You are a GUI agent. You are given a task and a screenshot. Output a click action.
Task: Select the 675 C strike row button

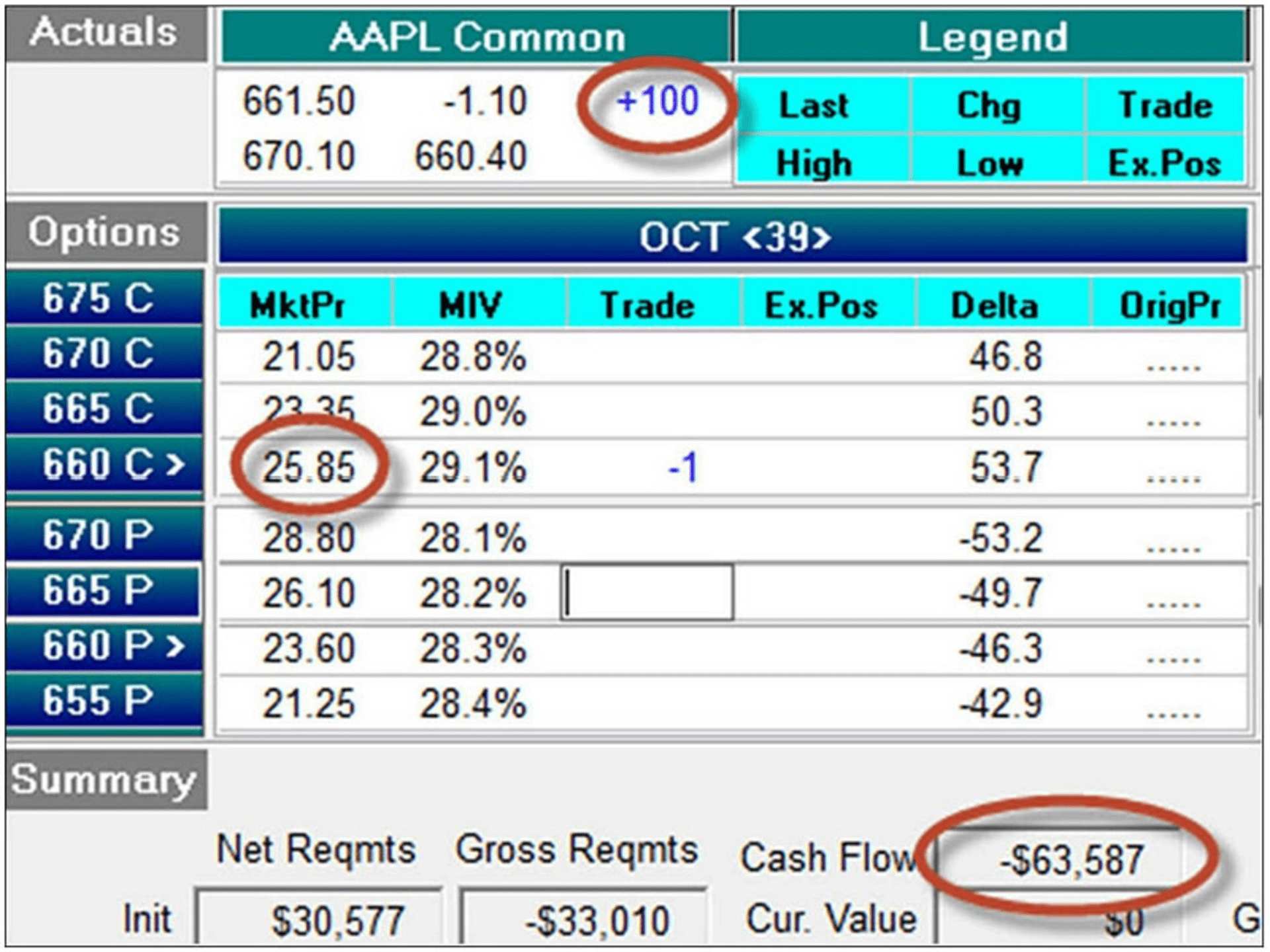[x=105, y=297]
